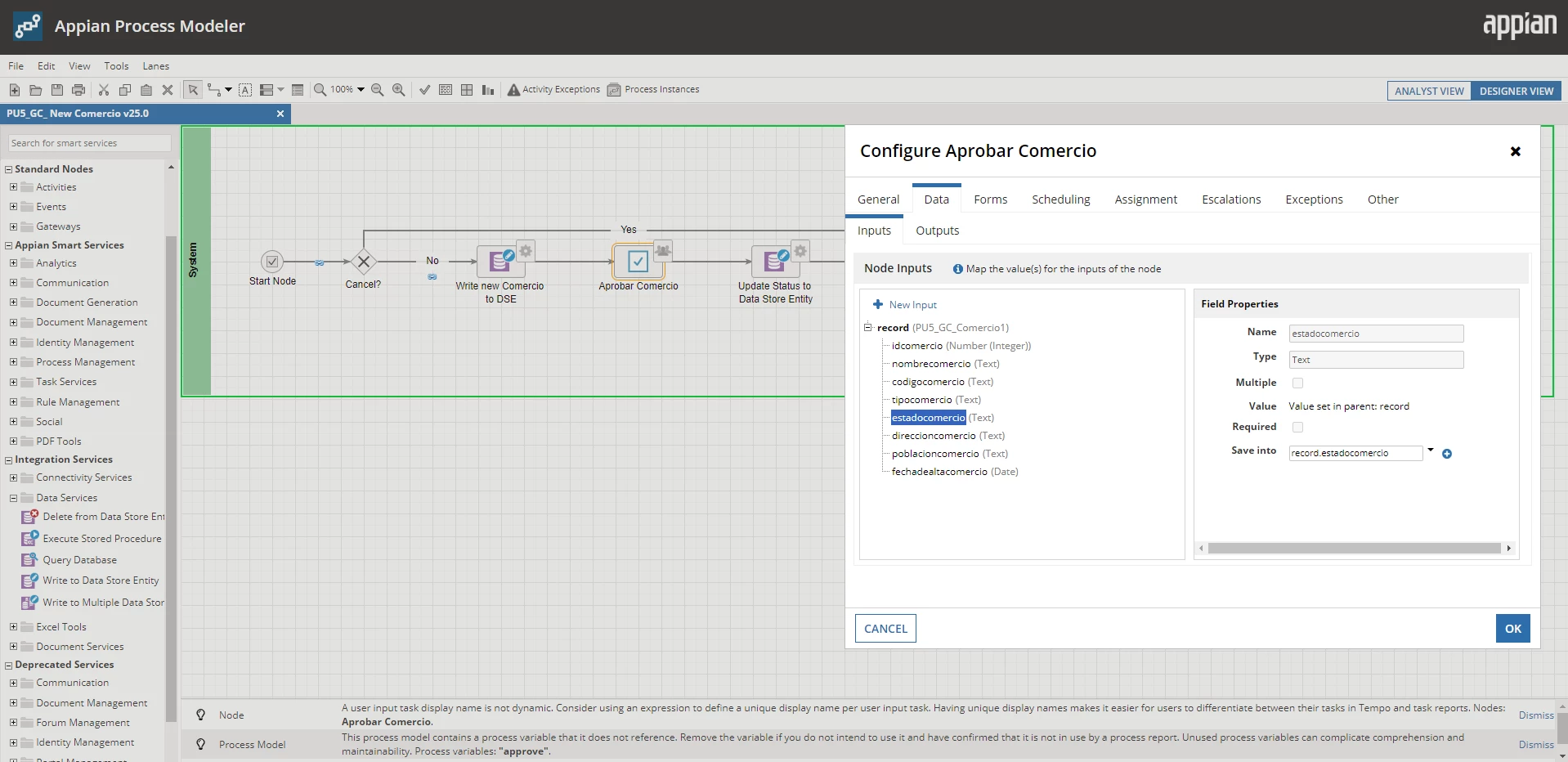Select the Start Node on canvas
The height and width of the screenshot is (762, 1568).
click(x=272, y=262)
